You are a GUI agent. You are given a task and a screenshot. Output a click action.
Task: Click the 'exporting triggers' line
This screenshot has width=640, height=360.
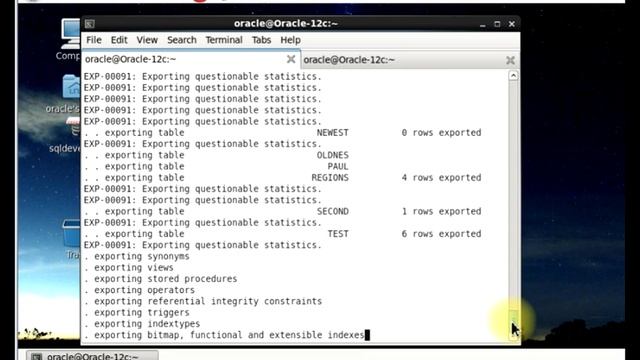137,313
